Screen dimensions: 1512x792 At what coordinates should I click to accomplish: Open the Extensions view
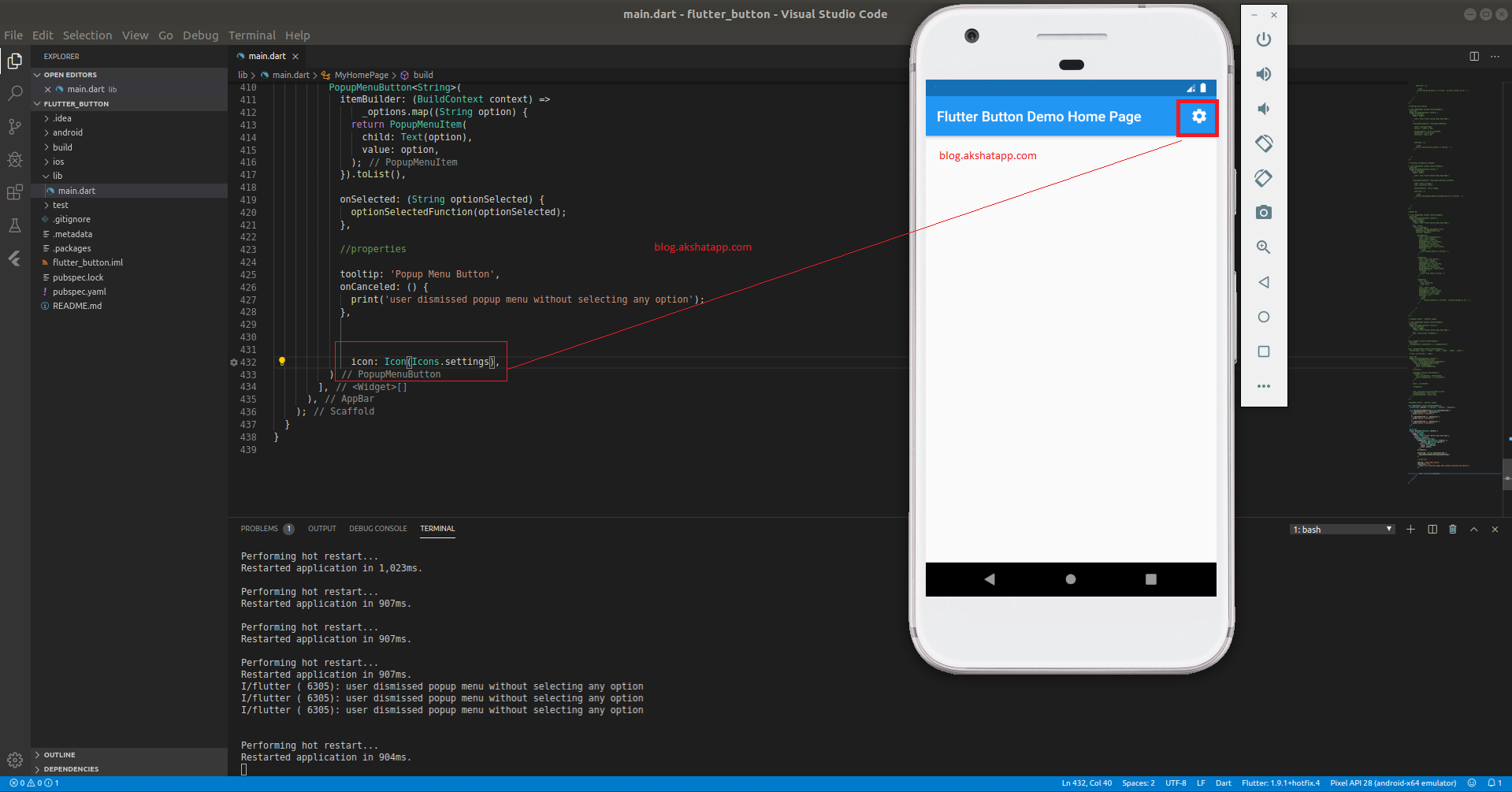15,192
